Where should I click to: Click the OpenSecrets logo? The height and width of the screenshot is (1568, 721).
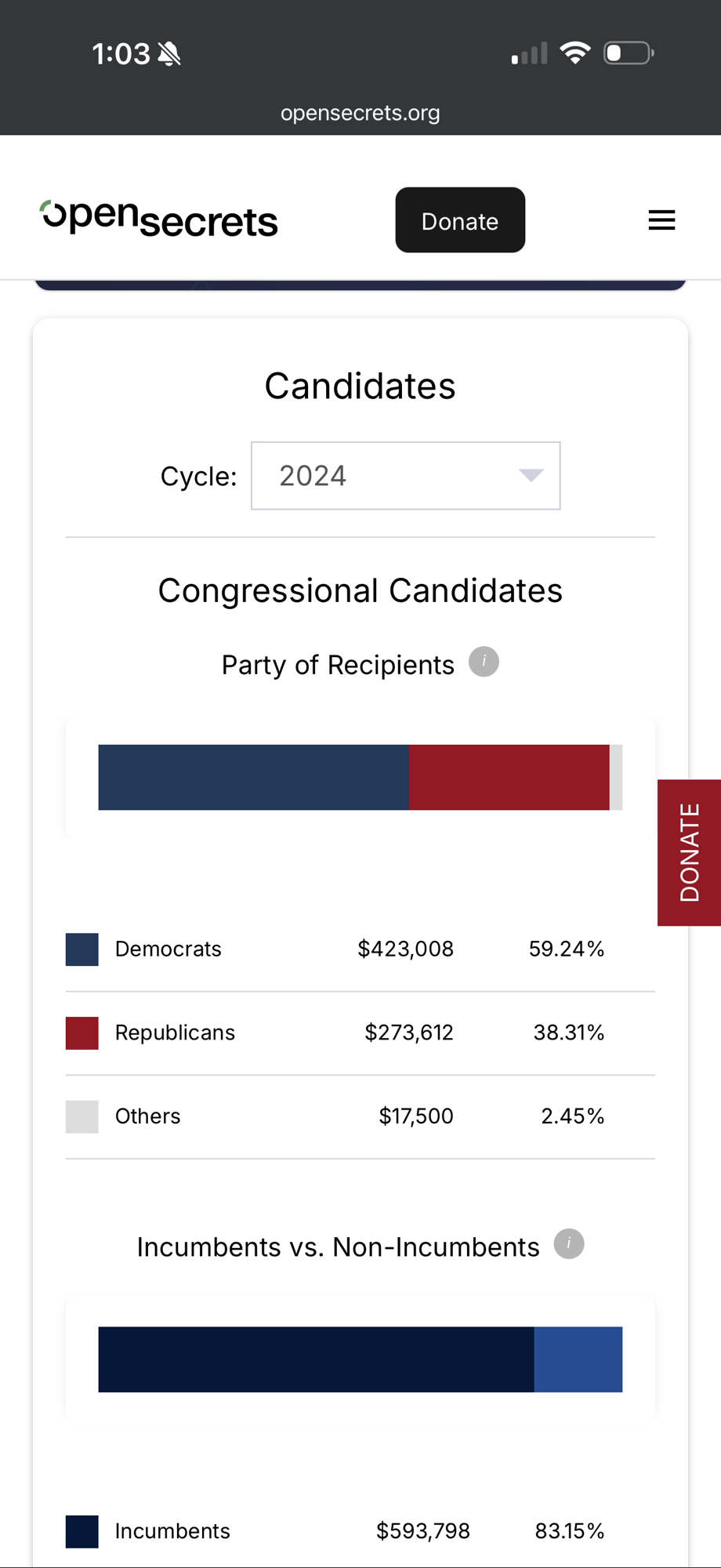point(159,219)
